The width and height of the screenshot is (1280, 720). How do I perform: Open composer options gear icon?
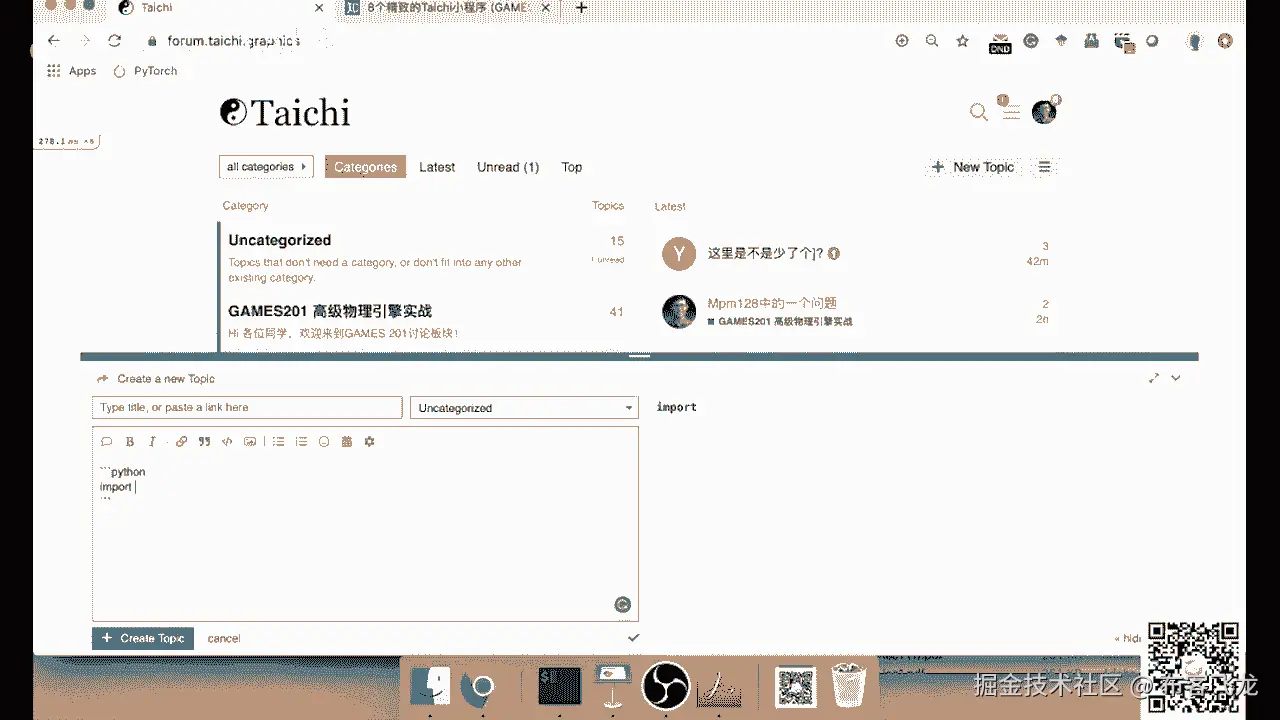[370, 441]
